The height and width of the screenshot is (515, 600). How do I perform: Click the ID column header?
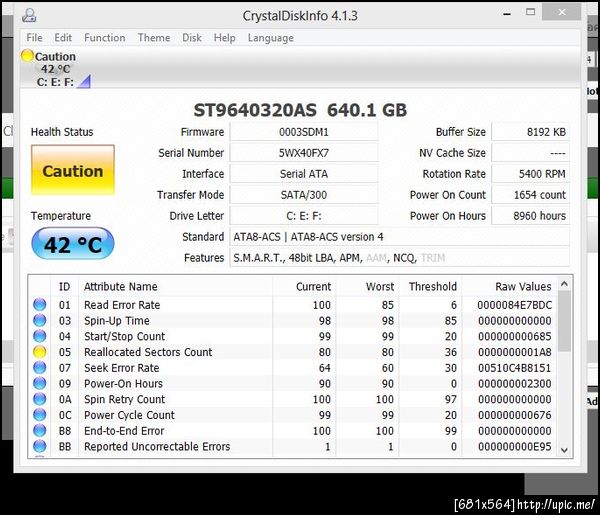(x=64, y=287)
